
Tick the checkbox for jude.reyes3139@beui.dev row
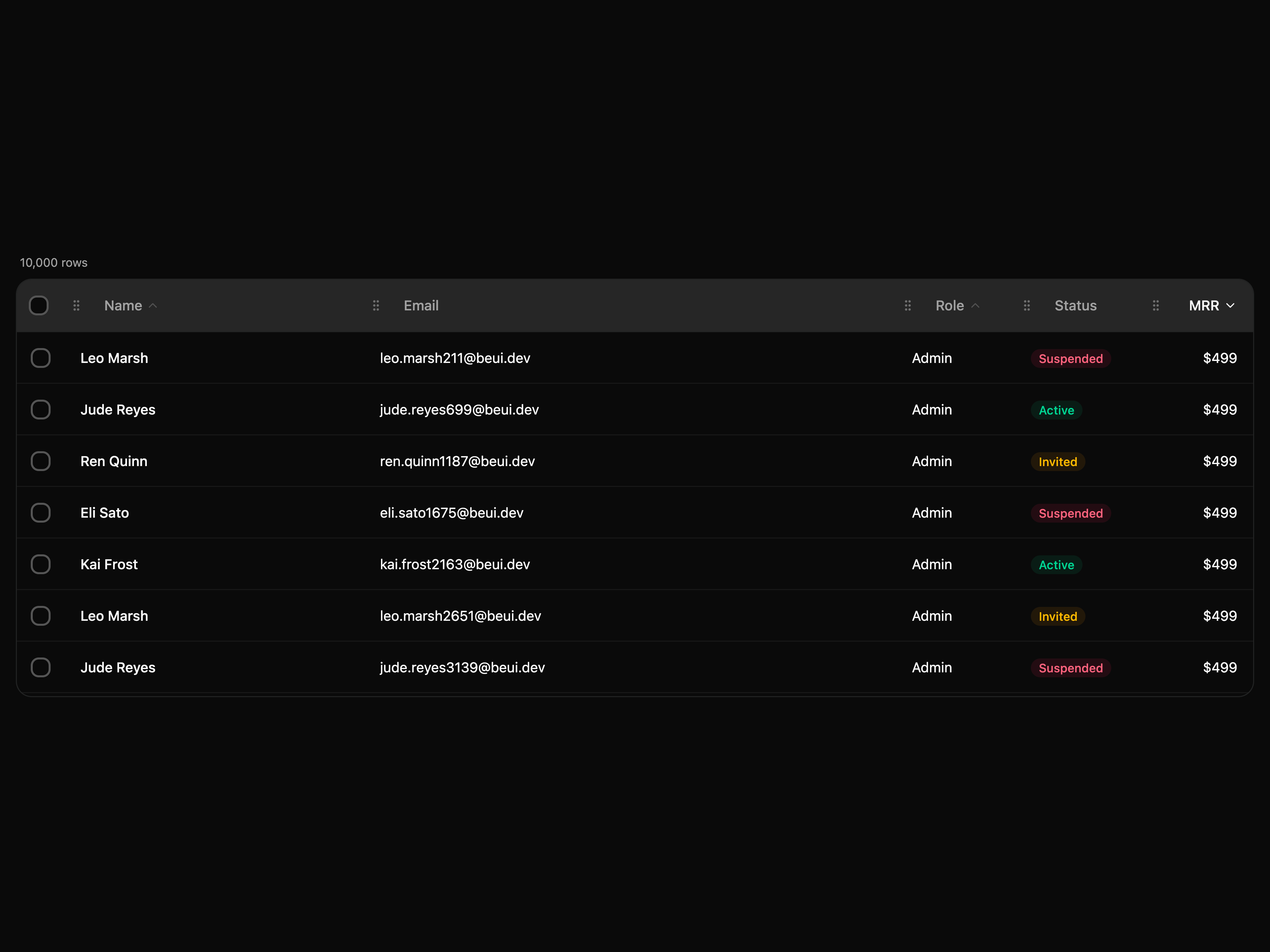pyautogui.click(x=41, y=667)
